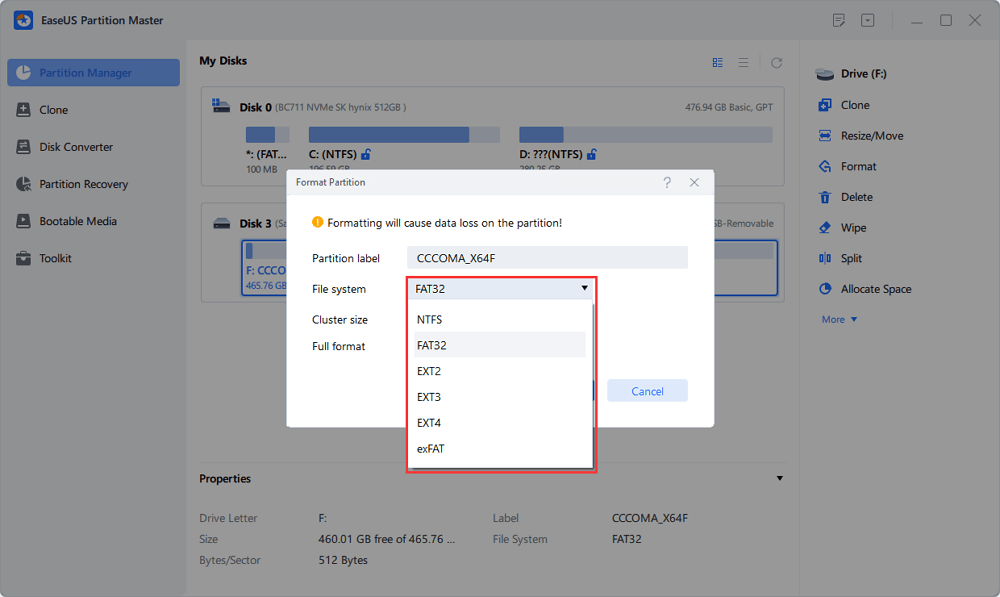Open Partition Manager in the sidebar
This screenshot has height=597, width=1000.
93,73
